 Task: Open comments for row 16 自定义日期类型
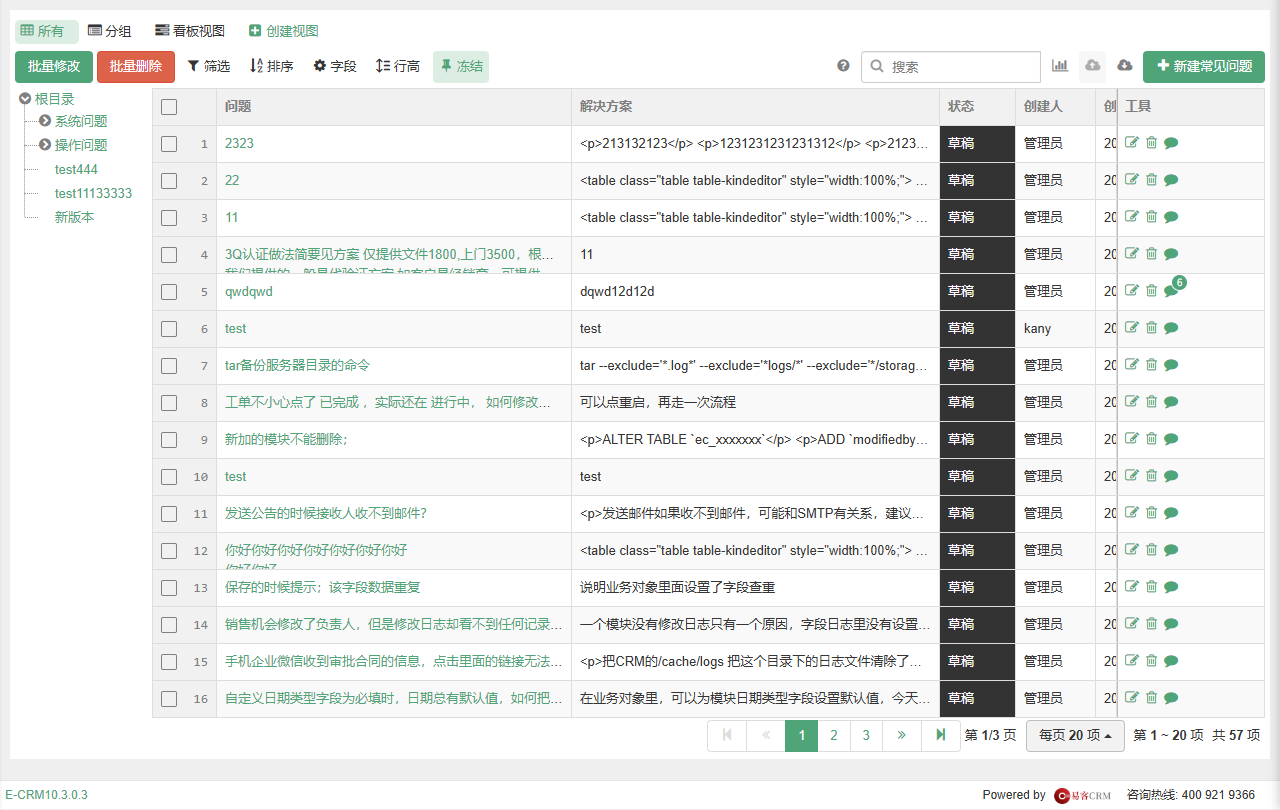1171,698
